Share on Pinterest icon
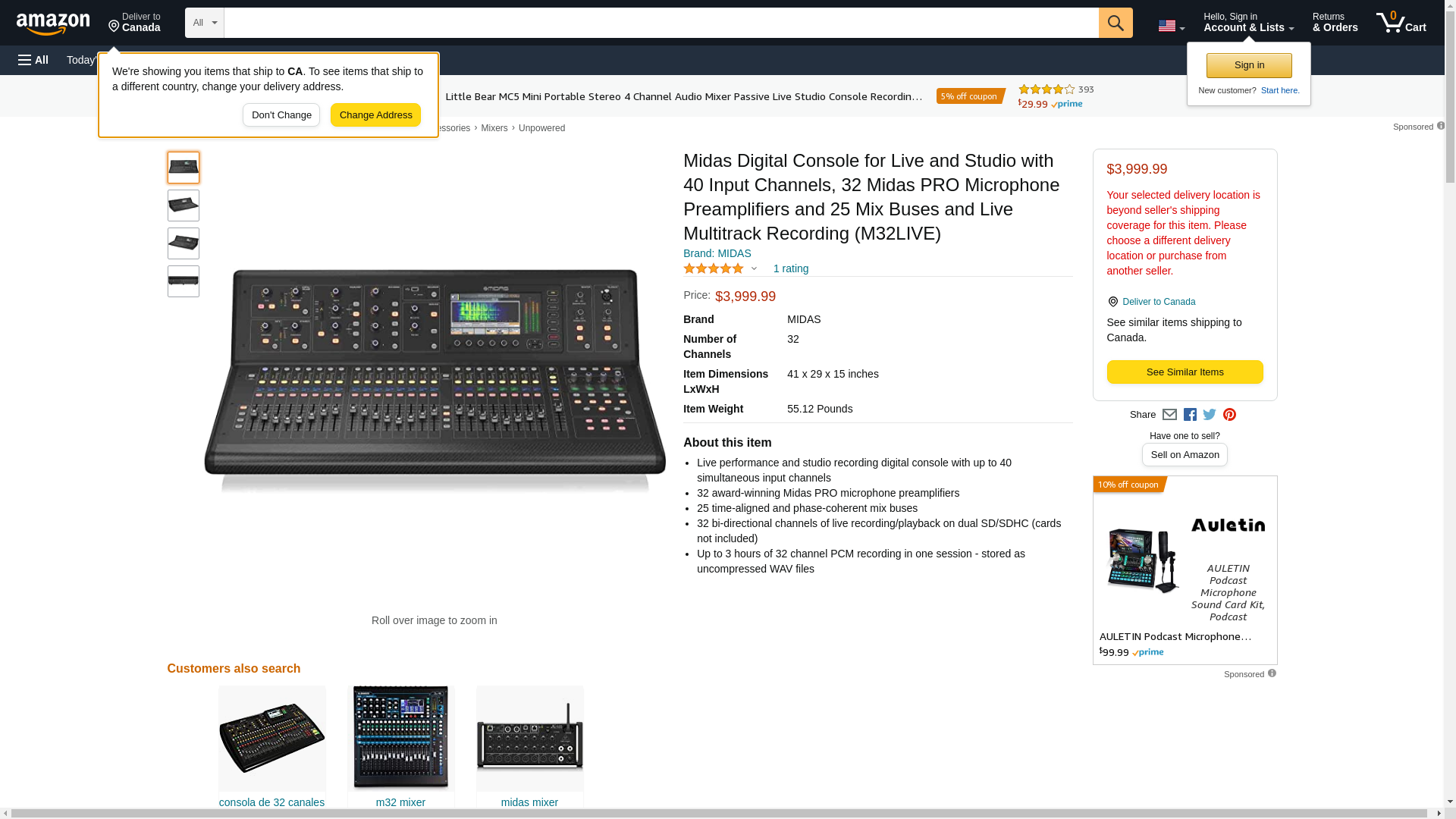Image resolution: width=1456 pixels, height=819 pixels. point(1229,415)
